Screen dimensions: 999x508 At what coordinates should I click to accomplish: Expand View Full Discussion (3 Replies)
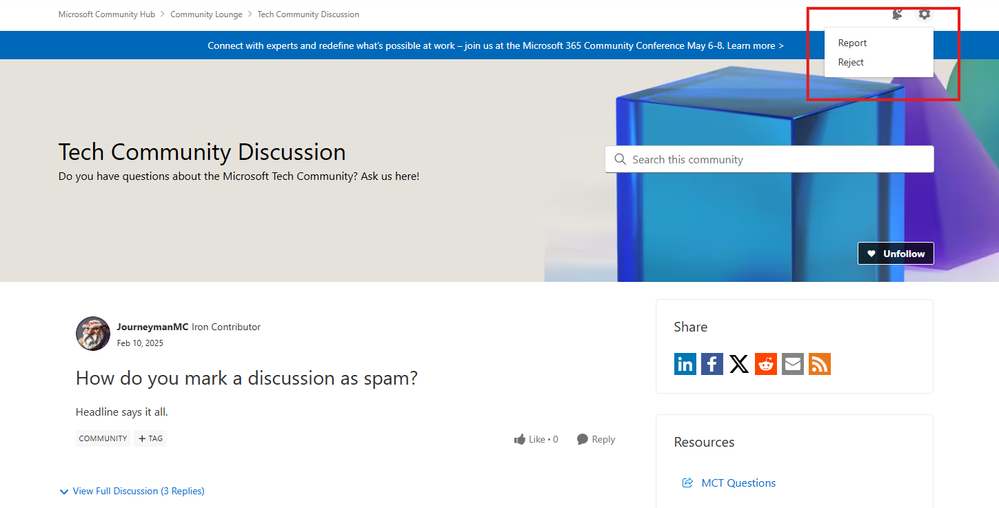coord(132,491)
